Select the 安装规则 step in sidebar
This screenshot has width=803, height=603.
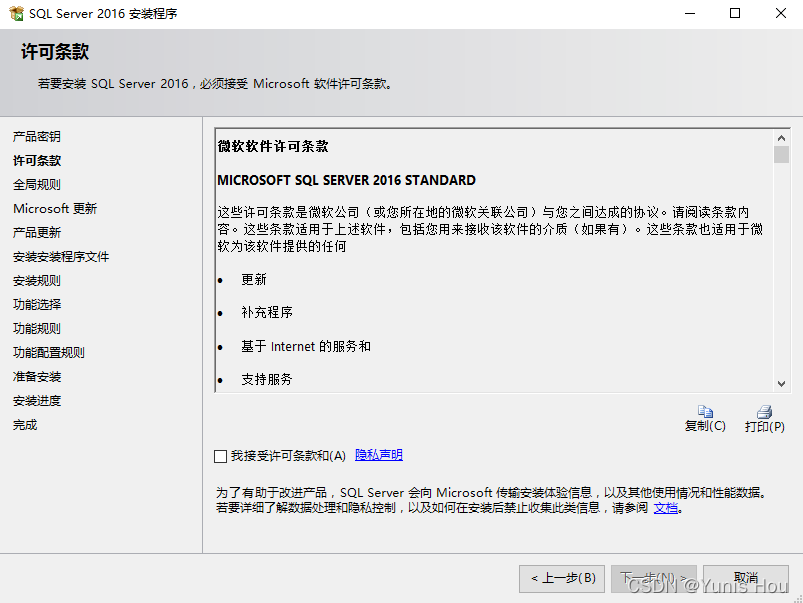click(x=37, y=281)
